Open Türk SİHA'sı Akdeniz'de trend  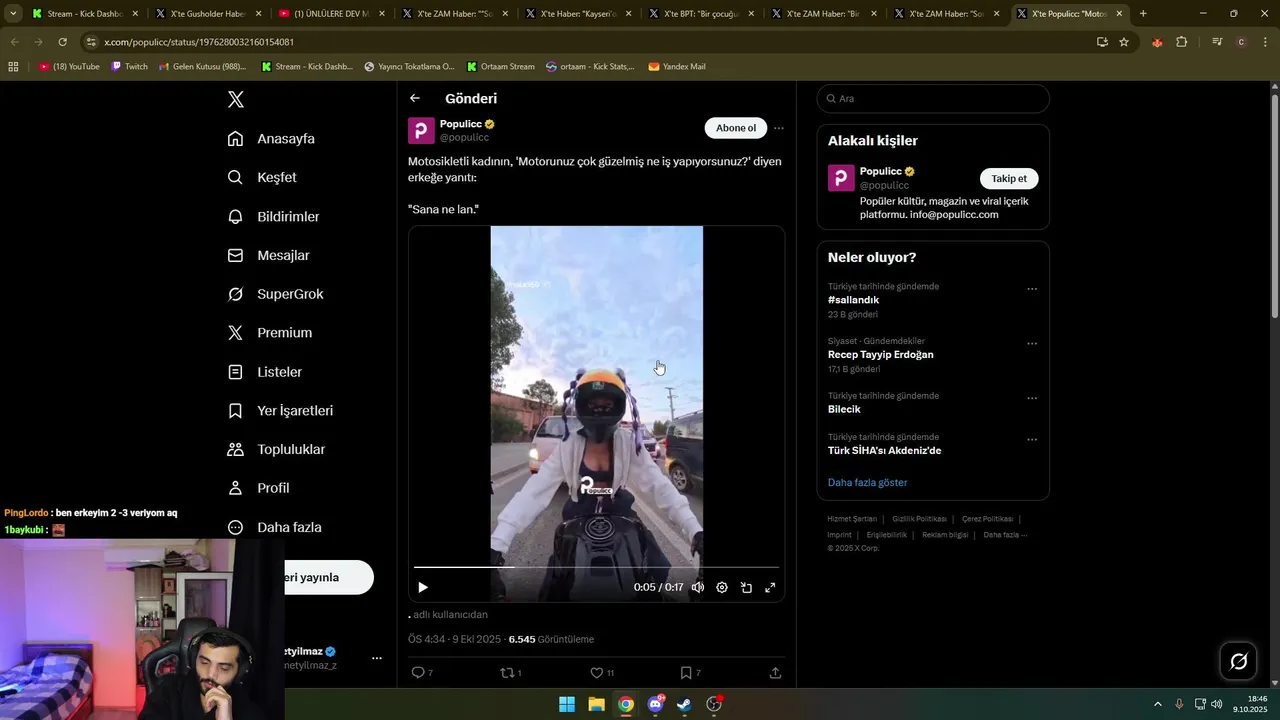click(x=884, y=451)
